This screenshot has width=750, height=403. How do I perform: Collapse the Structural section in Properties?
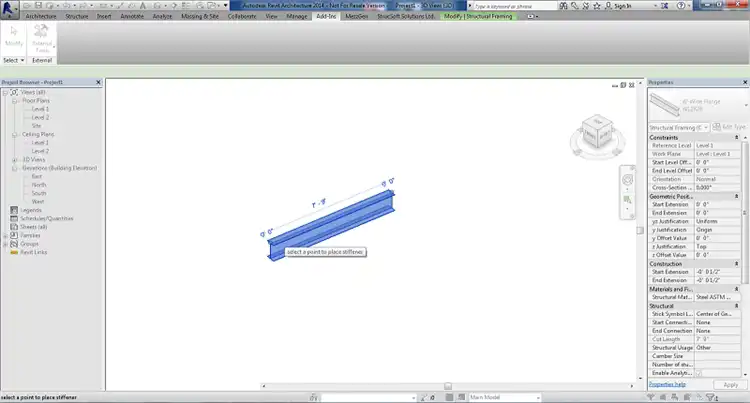pos(737,306)
